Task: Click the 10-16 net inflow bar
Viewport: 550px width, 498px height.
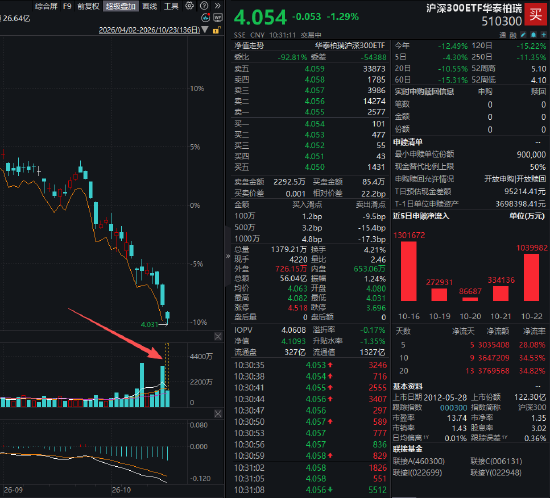Action: coord(409,271)
